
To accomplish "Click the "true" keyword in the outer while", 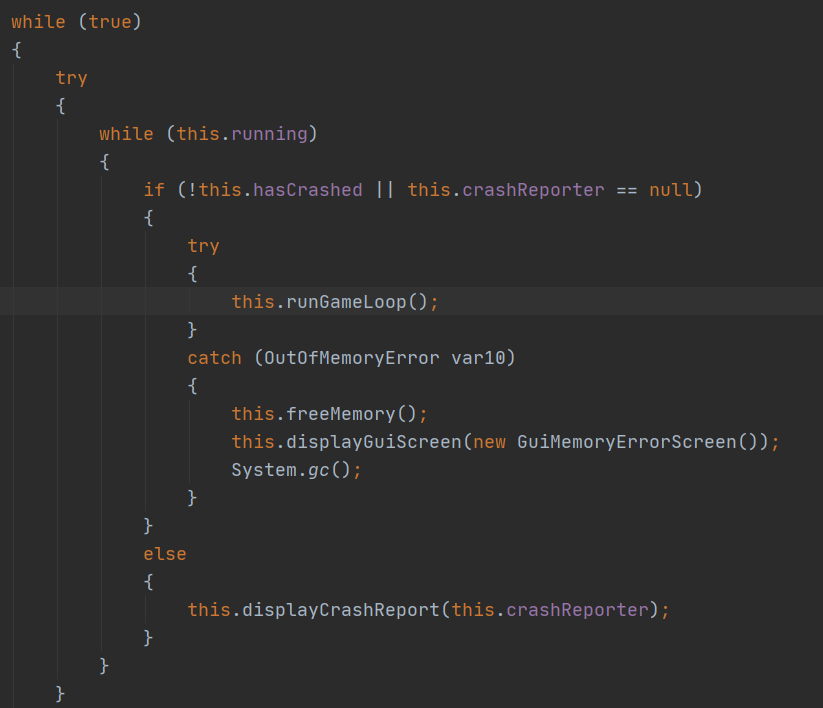I will [110, 22].
